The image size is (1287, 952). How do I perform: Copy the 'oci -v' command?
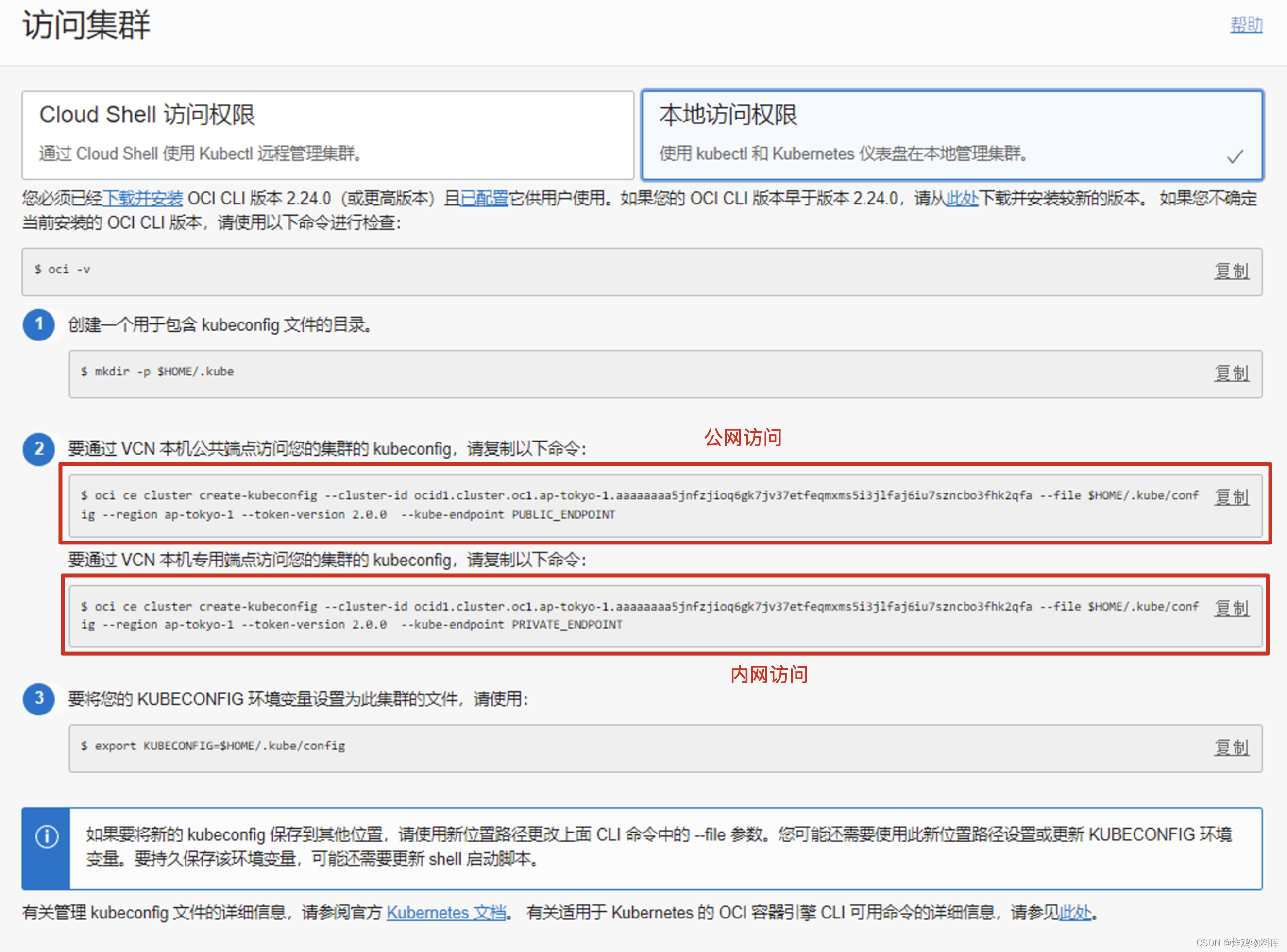coord(1231,271)
